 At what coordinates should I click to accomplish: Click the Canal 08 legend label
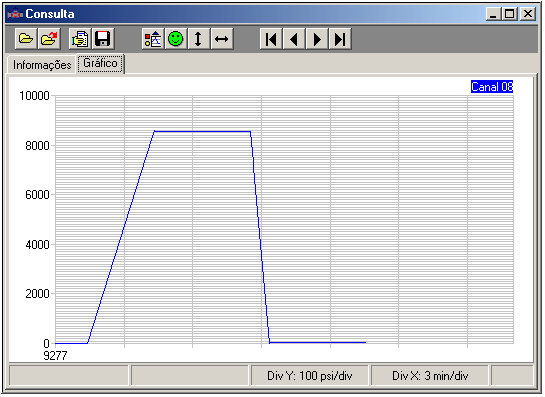click(492, 87)
